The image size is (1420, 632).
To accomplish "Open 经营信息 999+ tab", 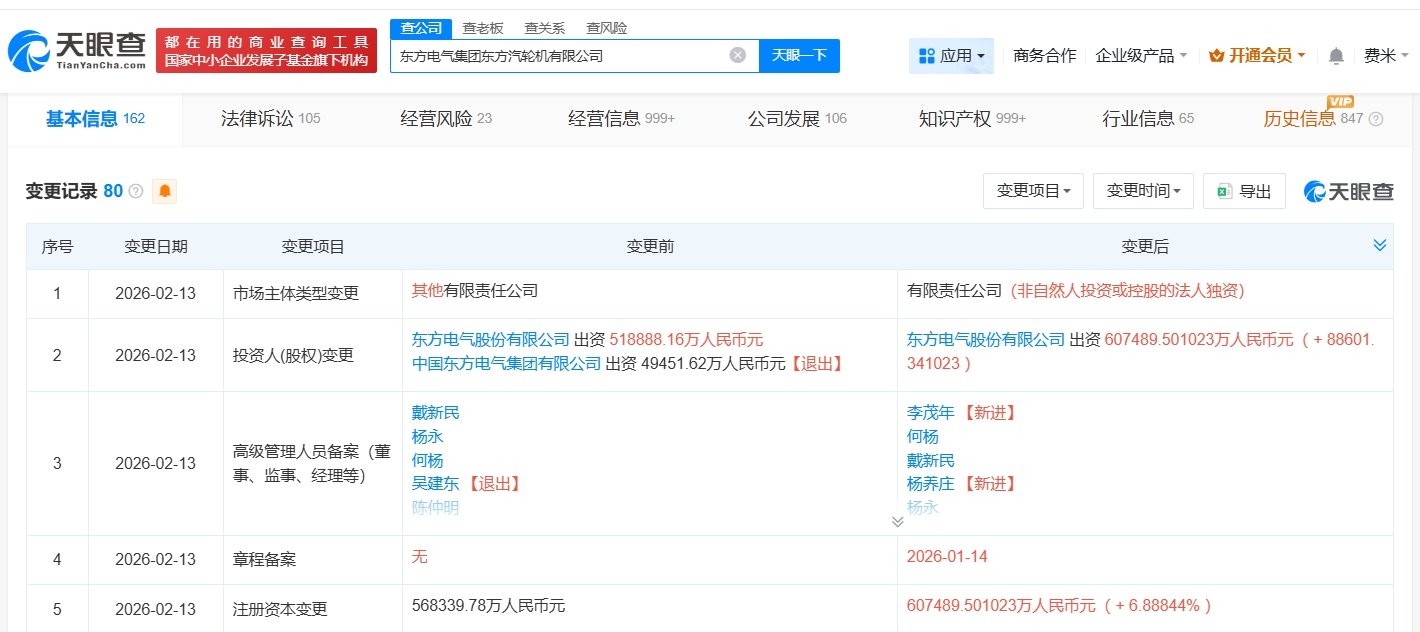I will point(622,119).
